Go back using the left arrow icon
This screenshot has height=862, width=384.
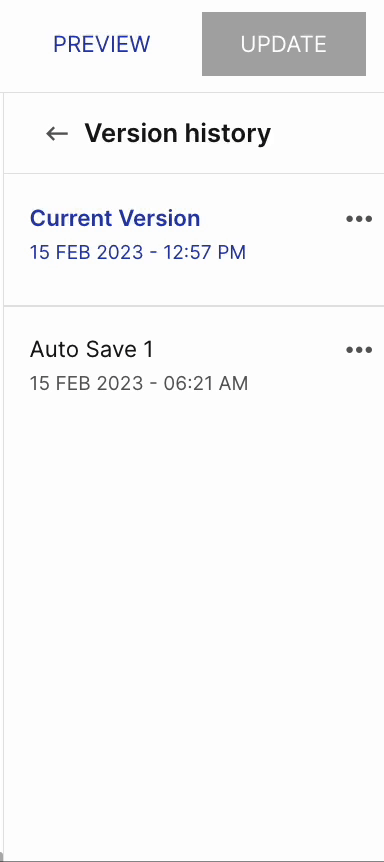[x=57, y=133]
